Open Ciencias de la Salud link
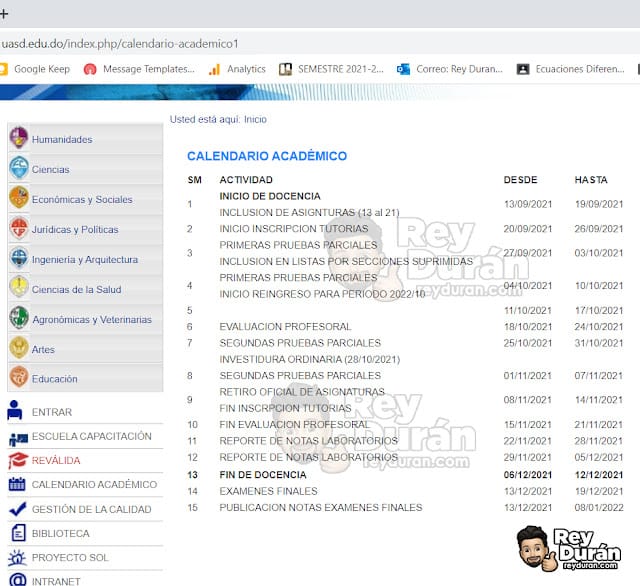Image resolution: width=640 pixels, height=586 pixels. pos(76,289)
